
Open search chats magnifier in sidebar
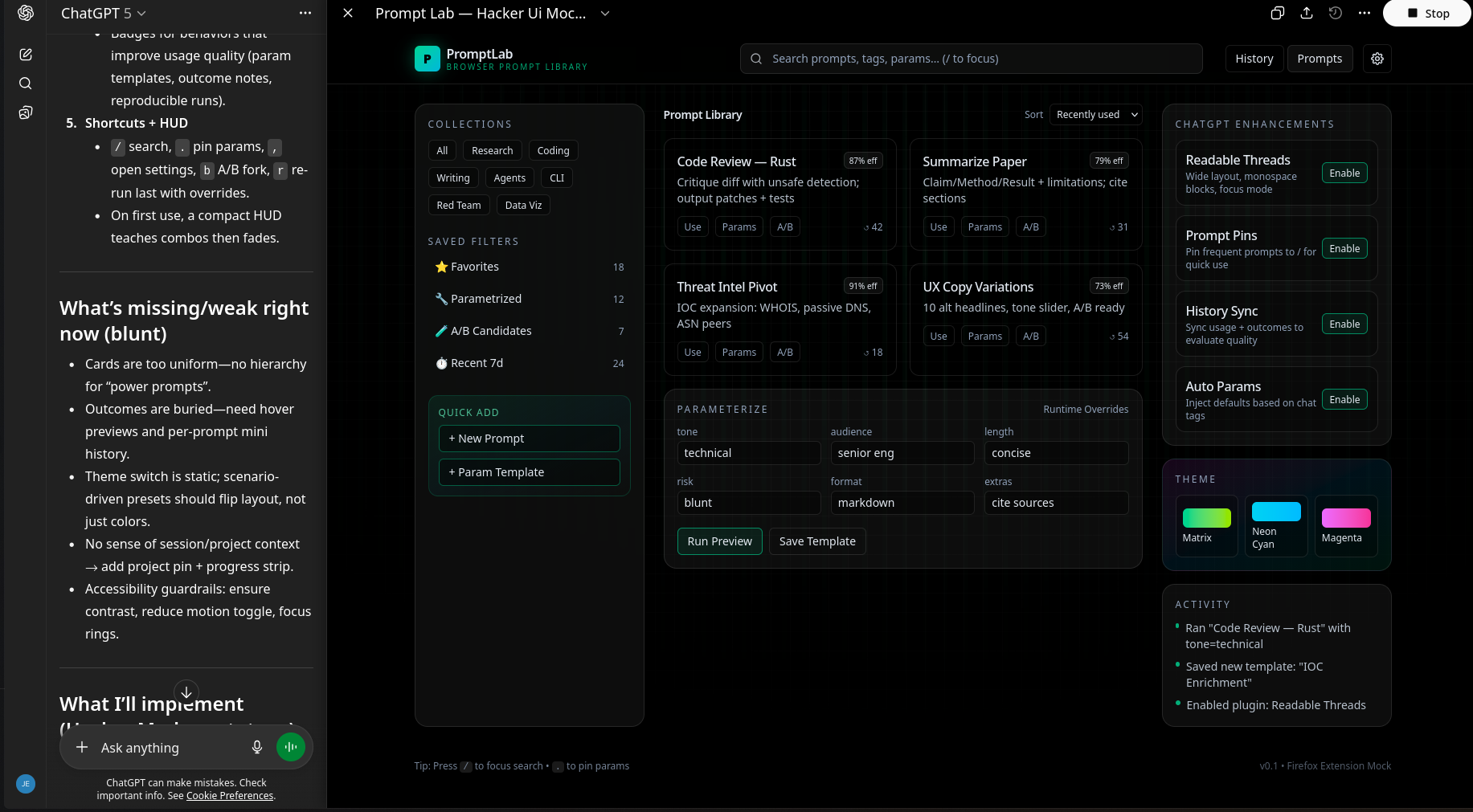(x=26, y=84)
